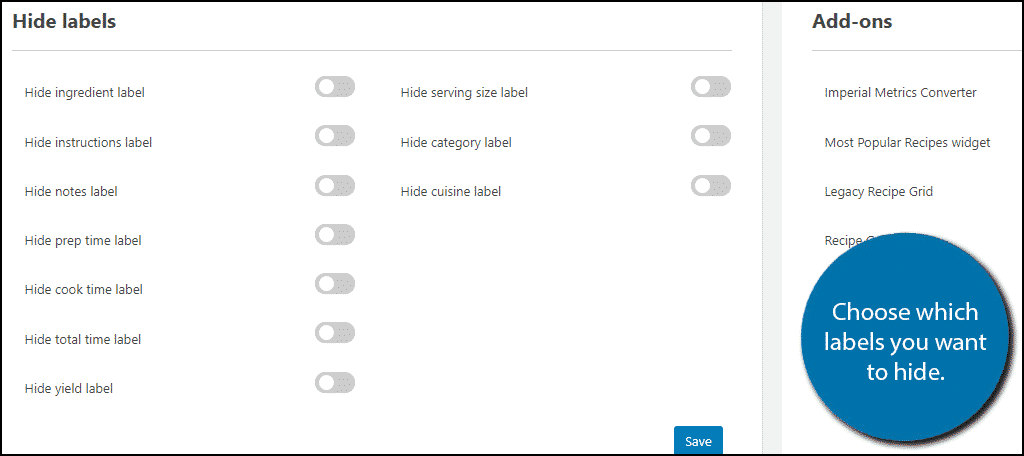
Task: Toggle the Hide cuisine label switch
Action: pos(711,185)
